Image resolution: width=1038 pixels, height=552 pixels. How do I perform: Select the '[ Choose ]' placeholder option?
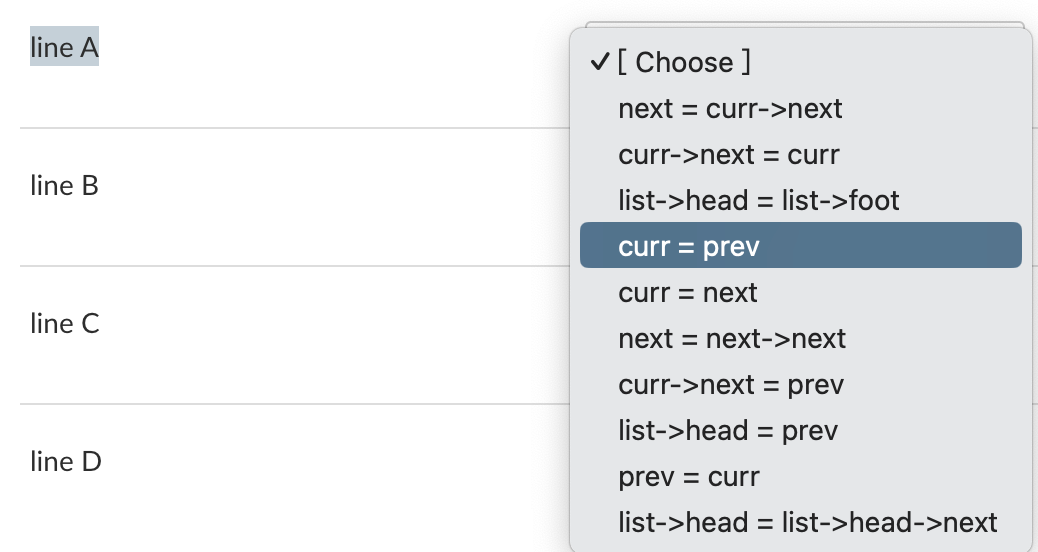(800, 62)
